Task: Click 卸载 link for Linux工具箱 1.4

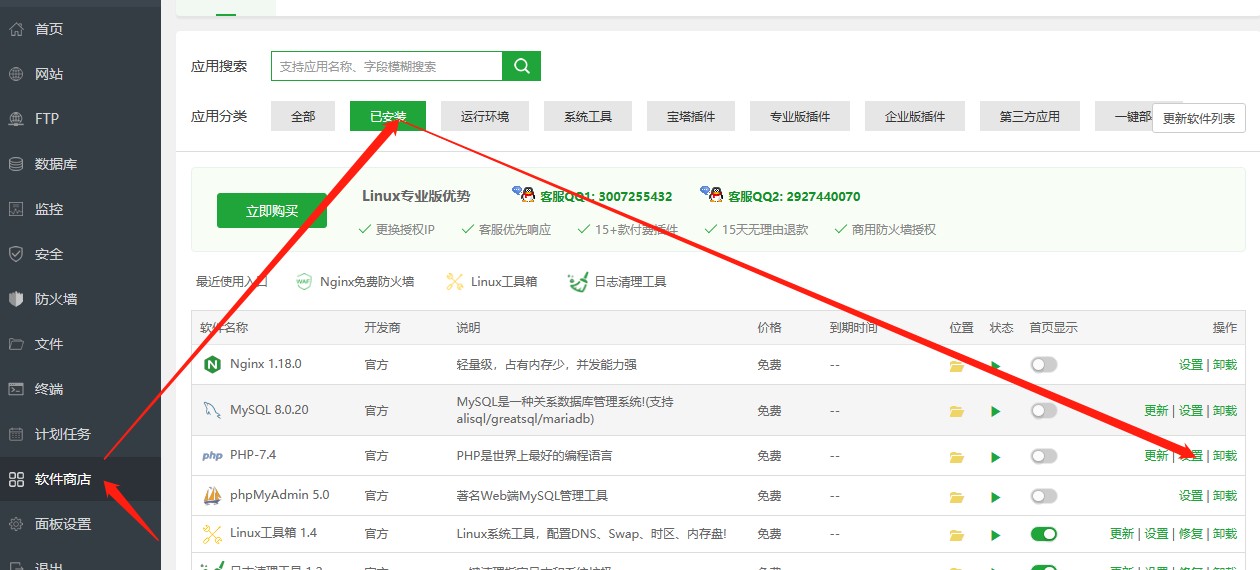Action: [x=1225, y=533]
